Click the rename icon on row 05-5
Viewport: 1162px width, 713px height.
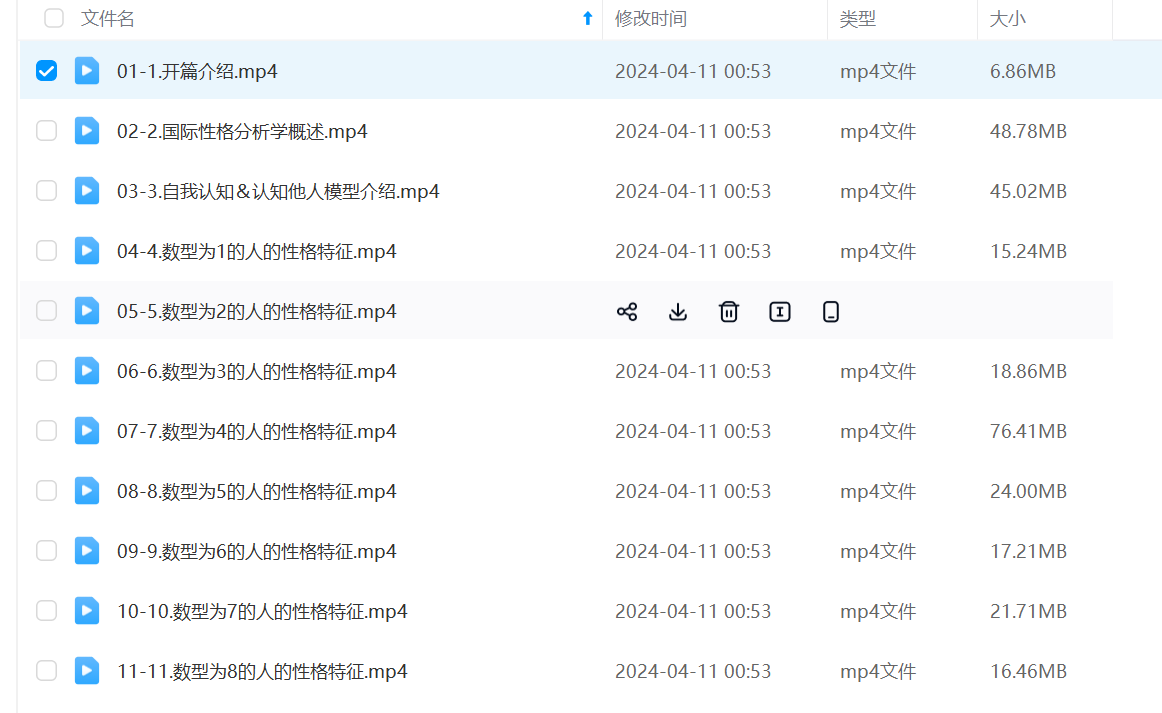click(780, 312)
